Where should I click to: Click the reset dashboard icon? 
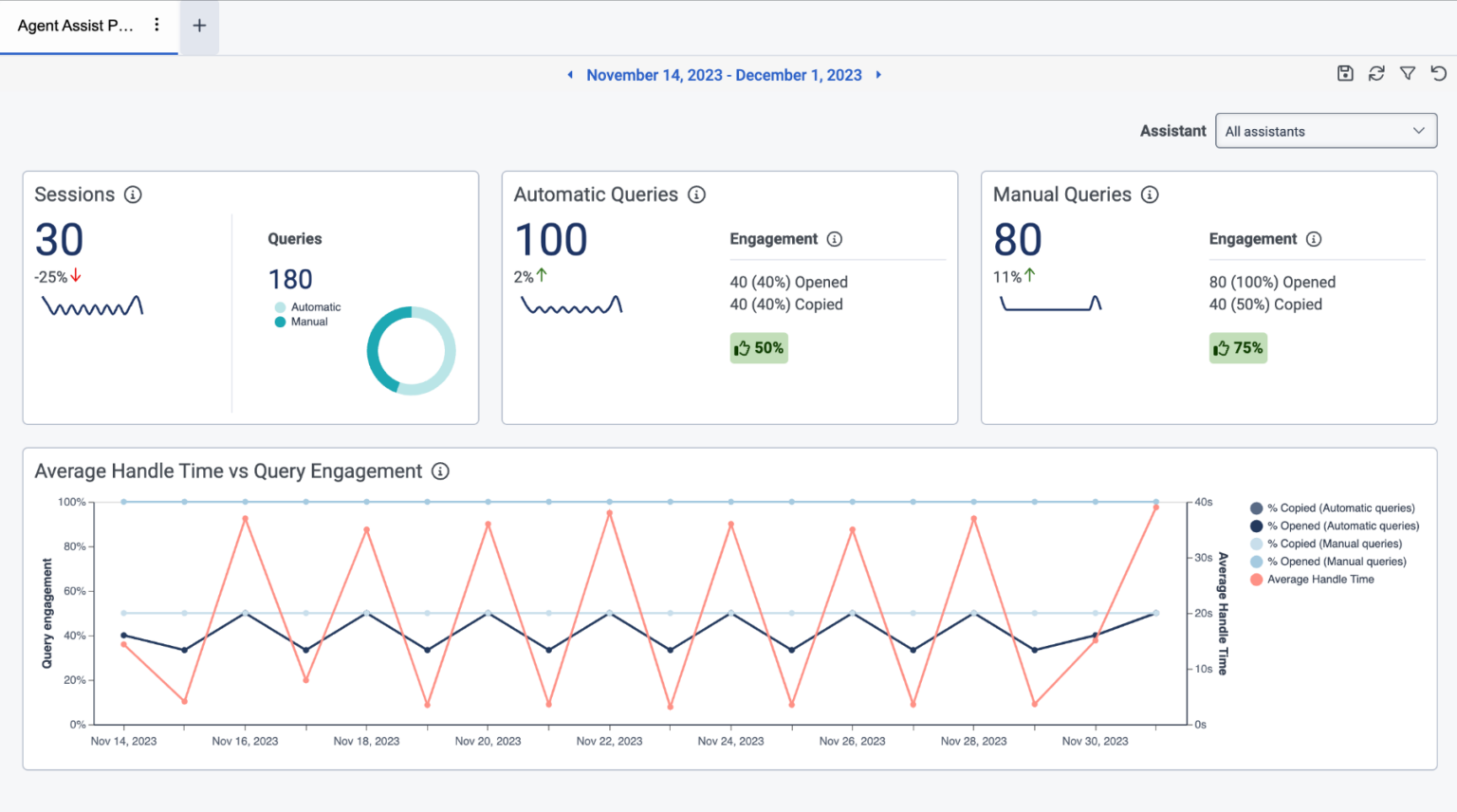coord(1439,73)
